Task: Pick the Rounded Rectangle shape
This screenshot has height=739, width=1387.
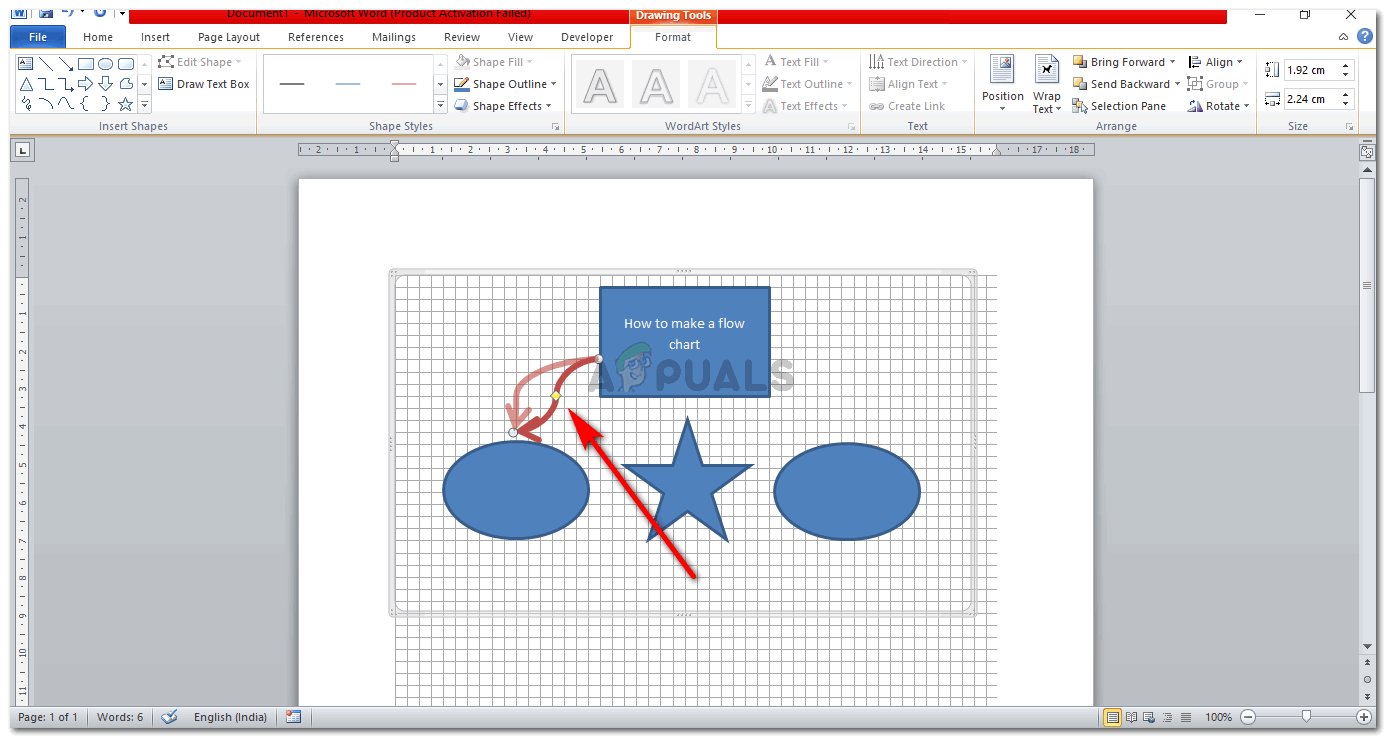Action: click(126, 64)
